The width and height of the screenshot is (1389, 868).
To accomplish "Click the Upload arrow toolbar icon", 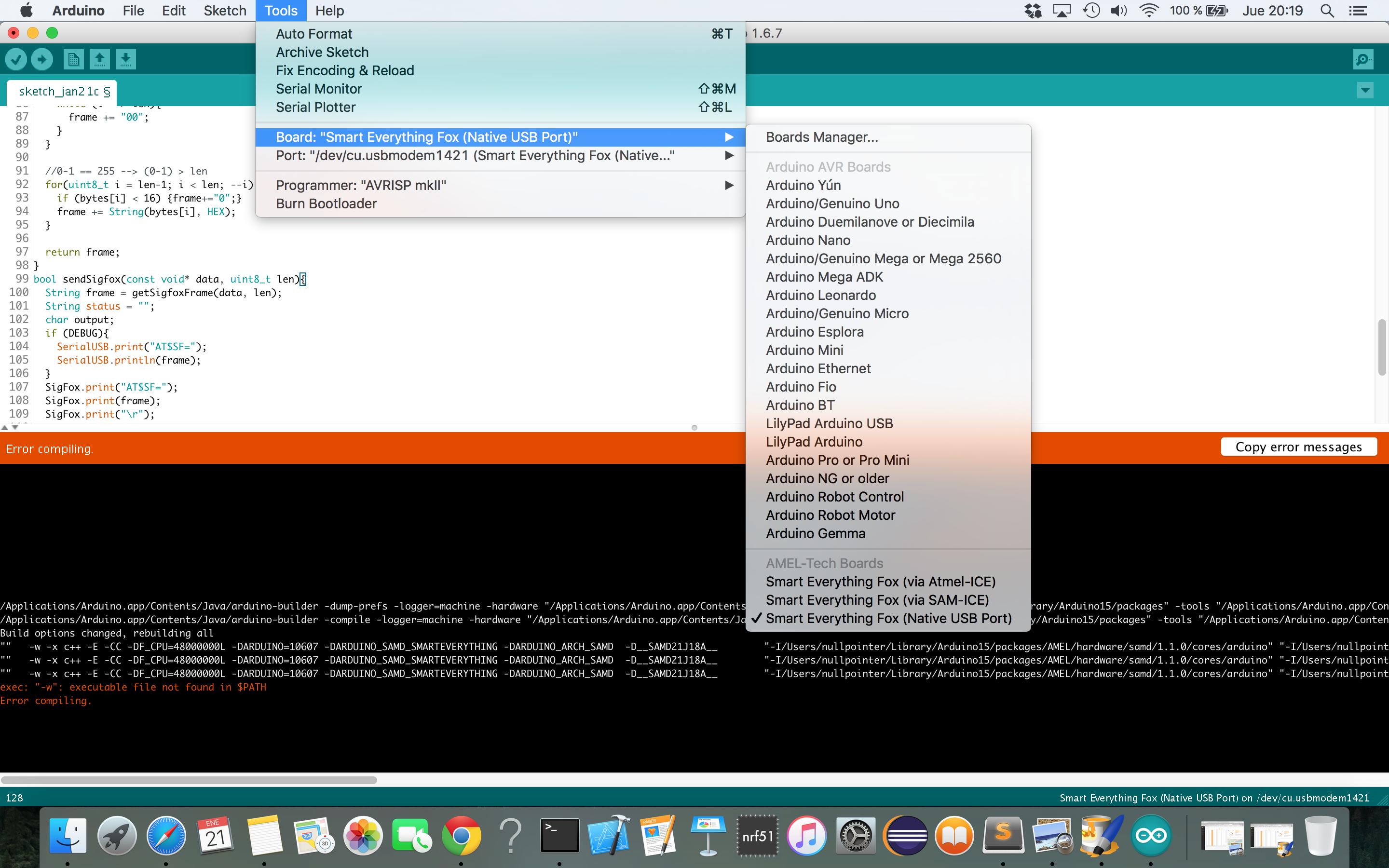I will pos(41,59).
